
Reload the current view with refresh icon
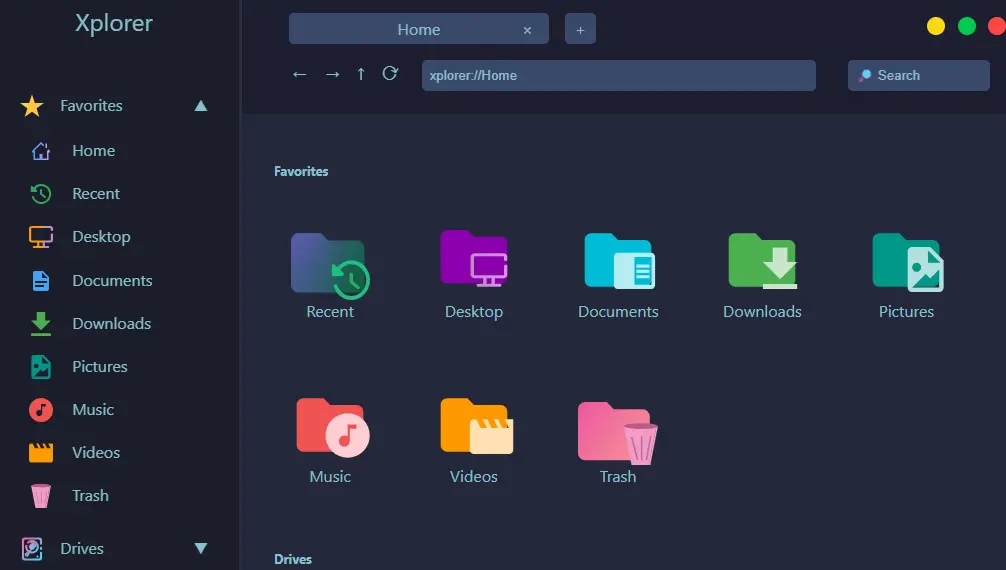pos(390,73)
